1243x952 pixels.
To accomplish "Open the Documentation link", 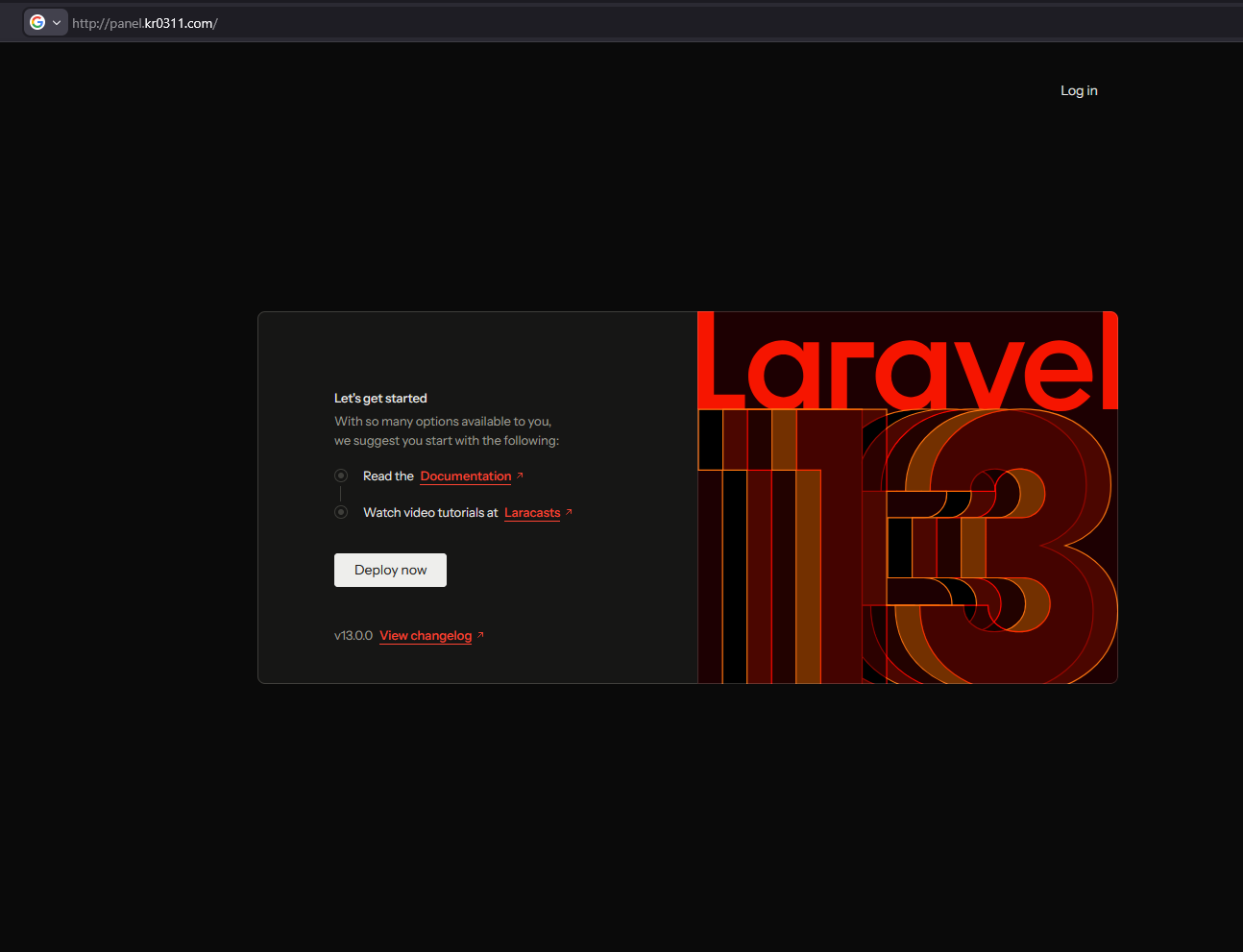I will pos(465,476).
